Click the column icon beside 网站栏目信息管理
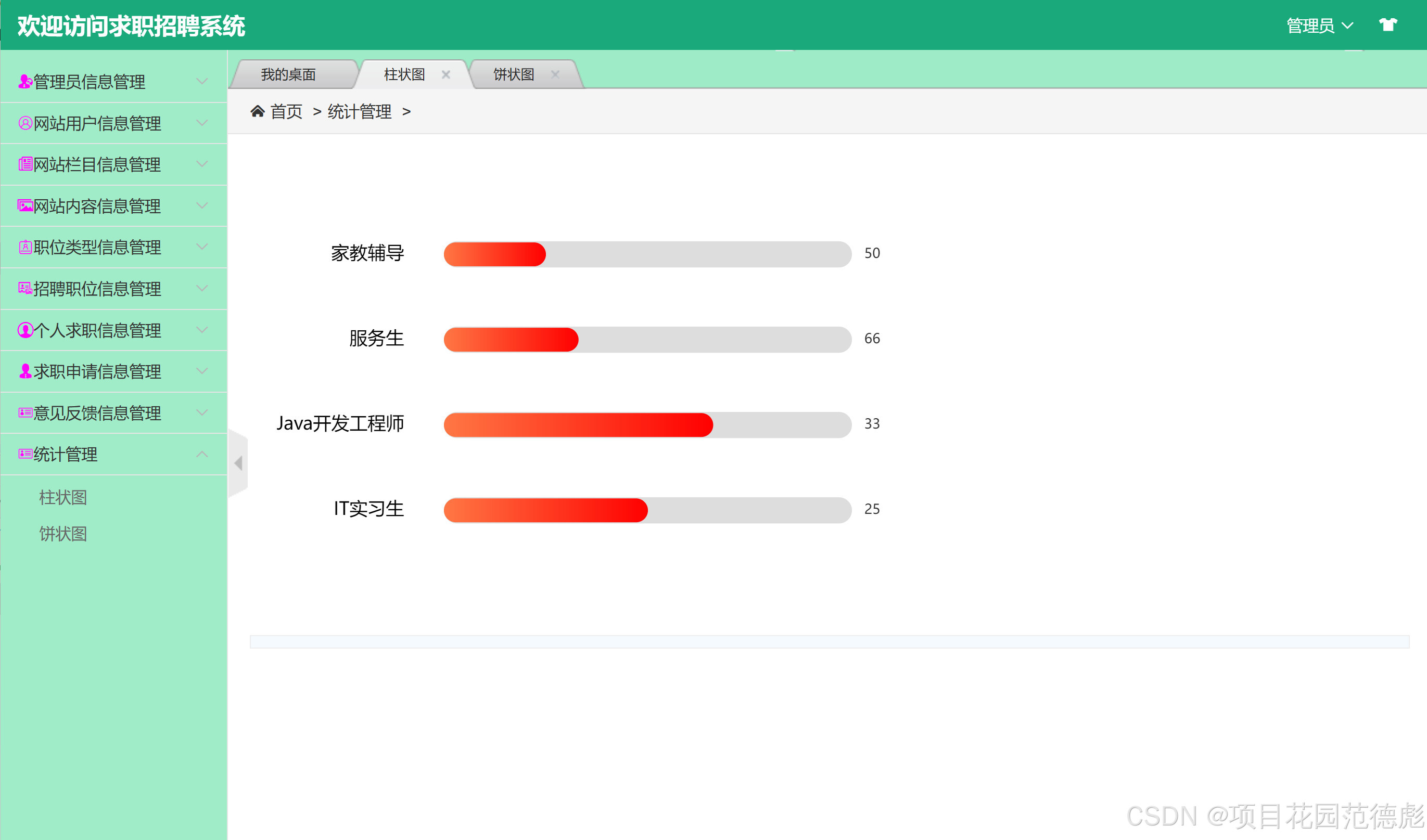The width and height of the screenshot is (1427, 840). (x=25, y=165)
